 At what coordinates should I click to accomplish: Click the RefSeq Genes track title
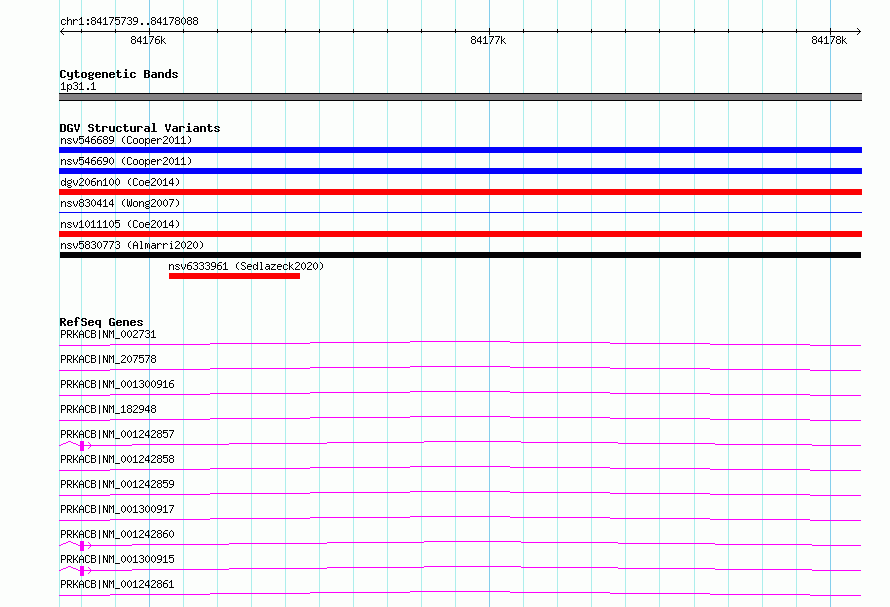click(x=101, y=322)
